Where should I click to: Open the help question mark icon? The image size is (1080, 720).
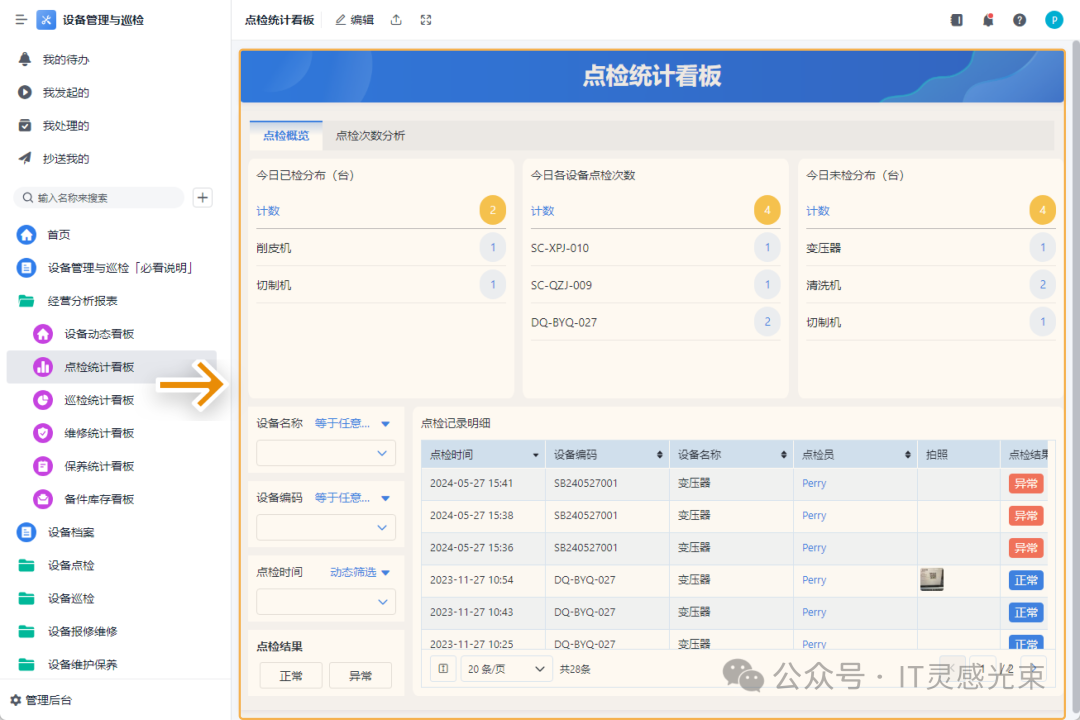pyautogui.click(x=1019, y=20)
